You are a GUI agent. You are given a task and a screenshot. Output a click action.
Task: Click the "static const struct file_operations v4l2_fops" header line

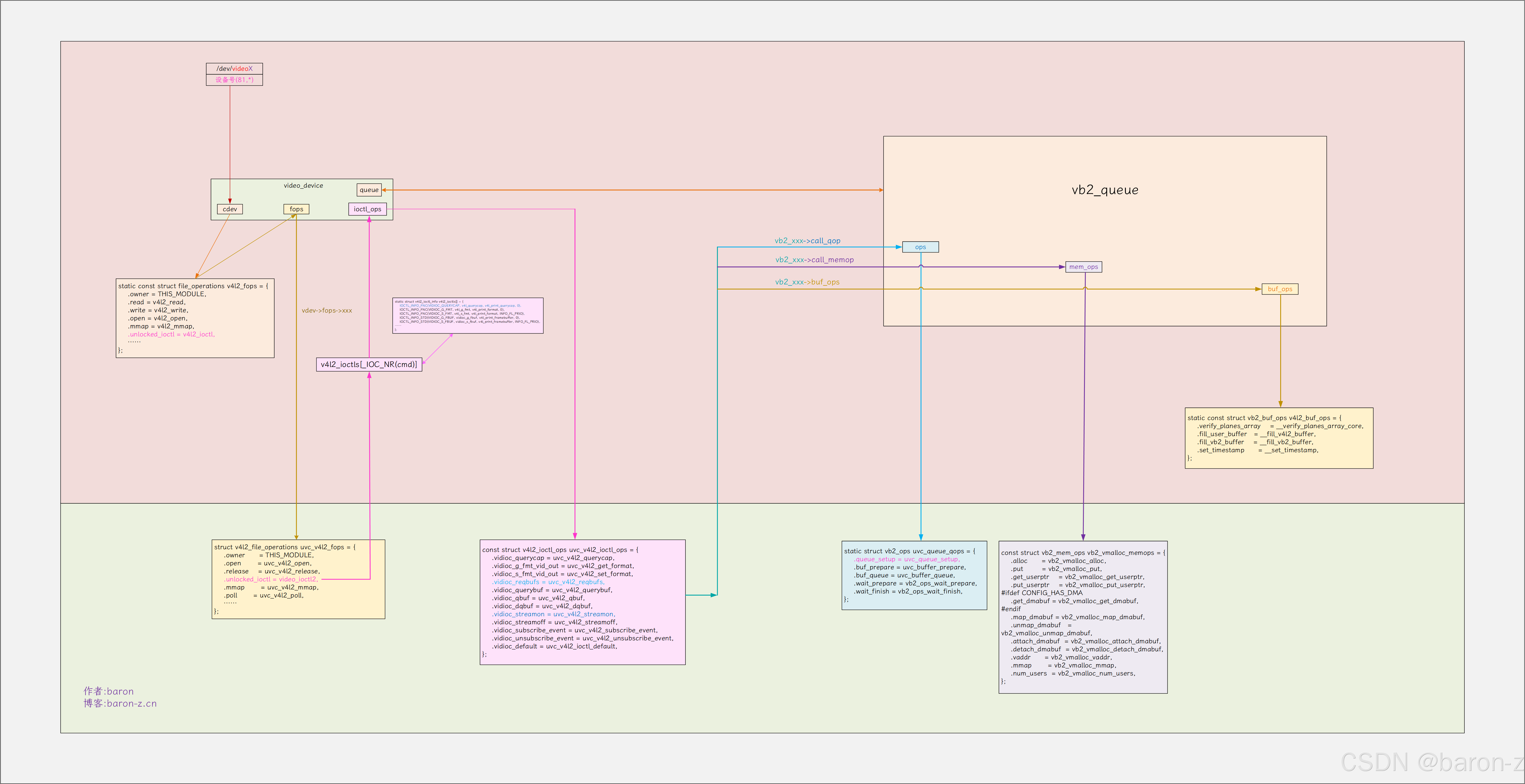tap(193, 286)
